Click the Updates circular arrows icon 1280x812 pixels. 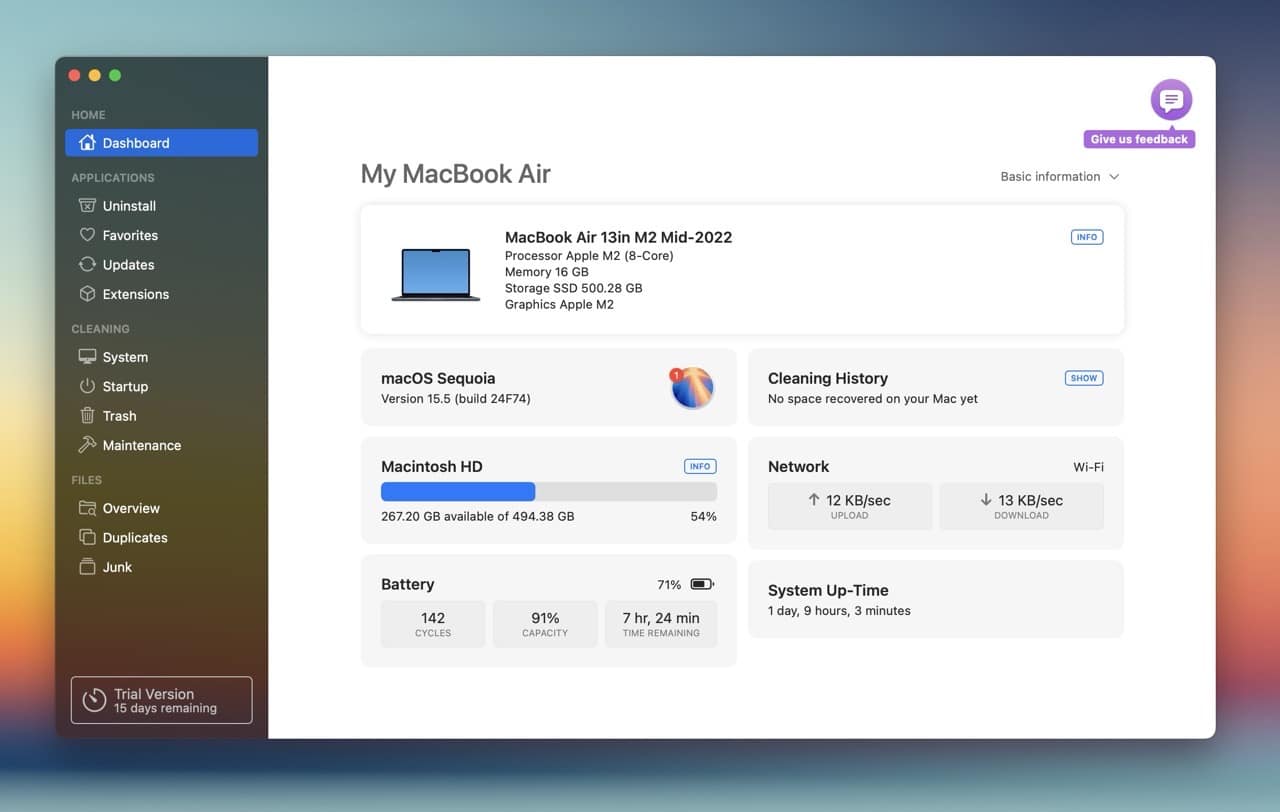[x=88, y=265]
